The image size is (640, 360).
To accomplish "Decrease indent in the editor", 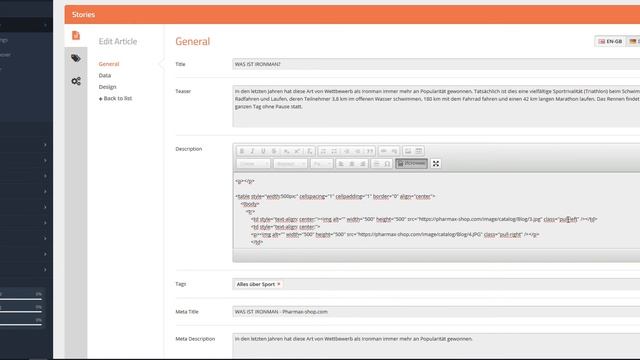I will click(347, 151).
